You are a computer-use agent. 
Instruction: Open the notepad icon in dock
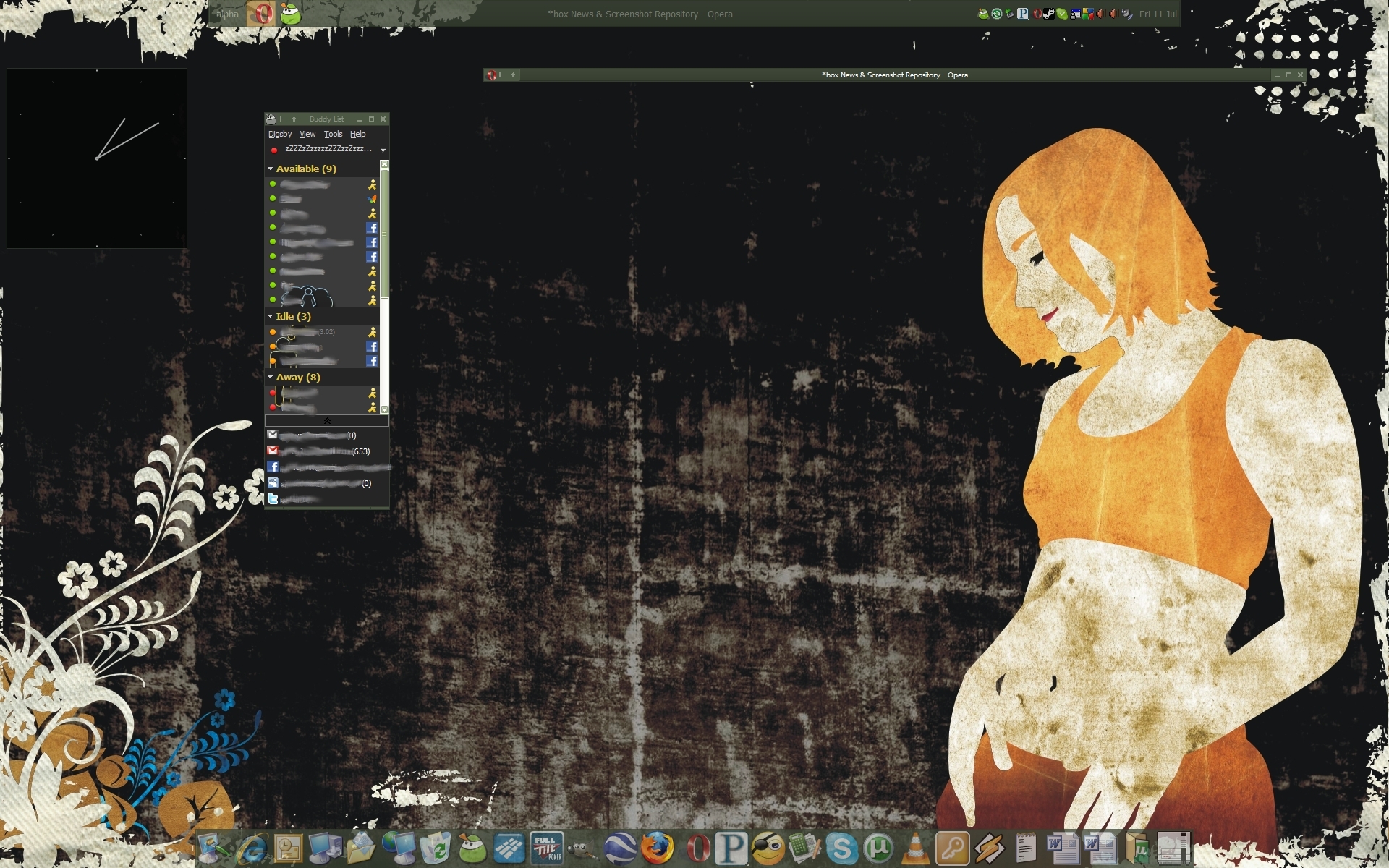pyautogui.click(x=1026, y=848)
